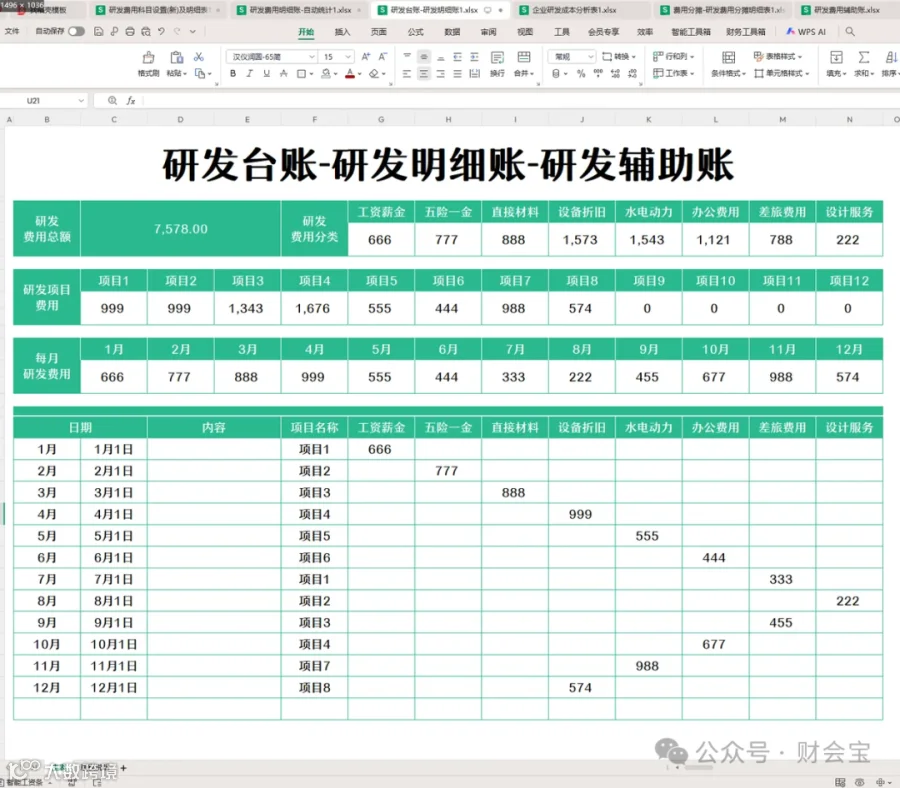Click the 粘贴 paste clipboard icon
The image size is (900, 788).
point(176,57)
